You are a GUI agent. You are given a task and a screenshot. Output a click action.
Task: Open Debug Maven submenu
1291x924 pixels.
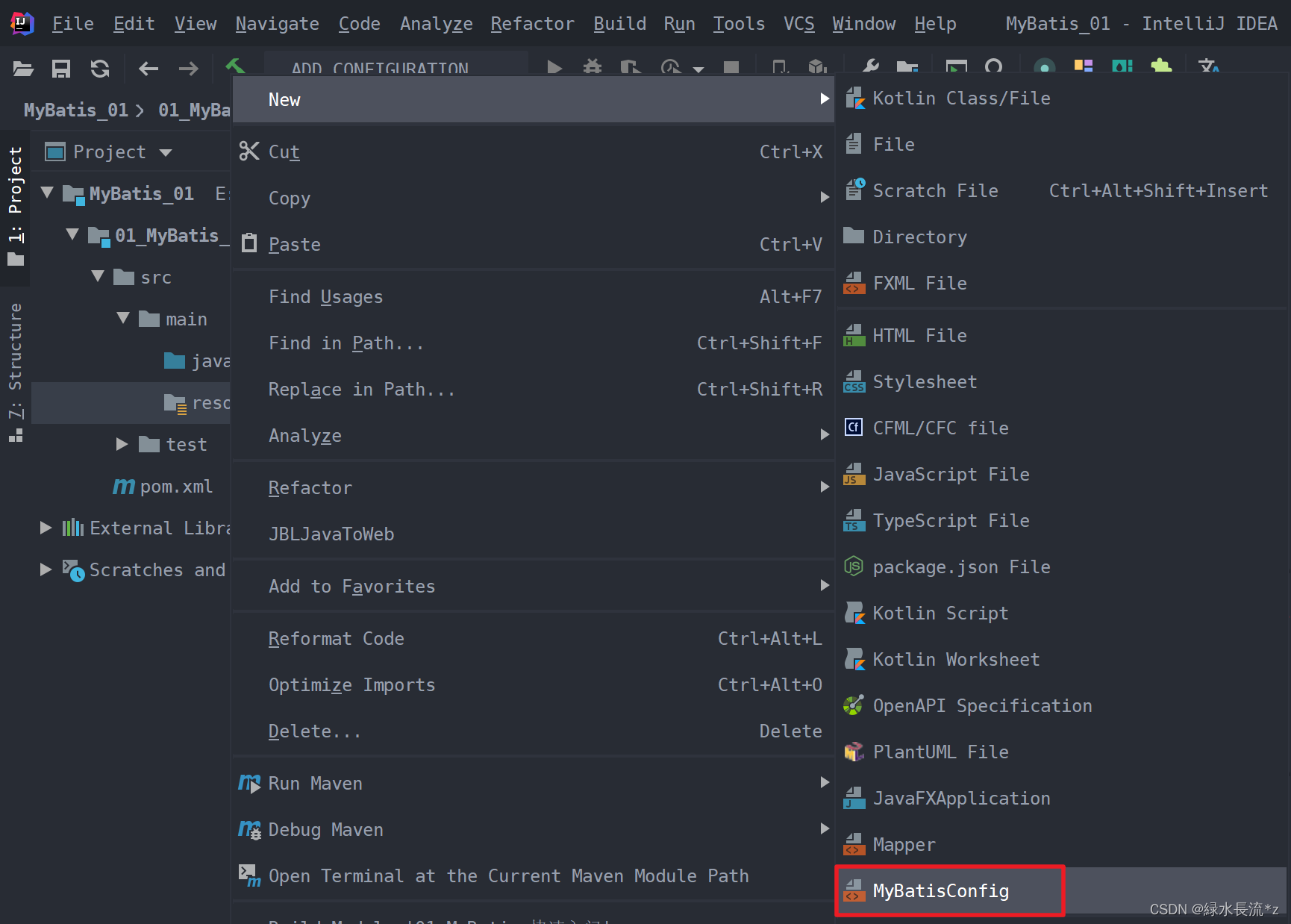[x=533, y=829]
